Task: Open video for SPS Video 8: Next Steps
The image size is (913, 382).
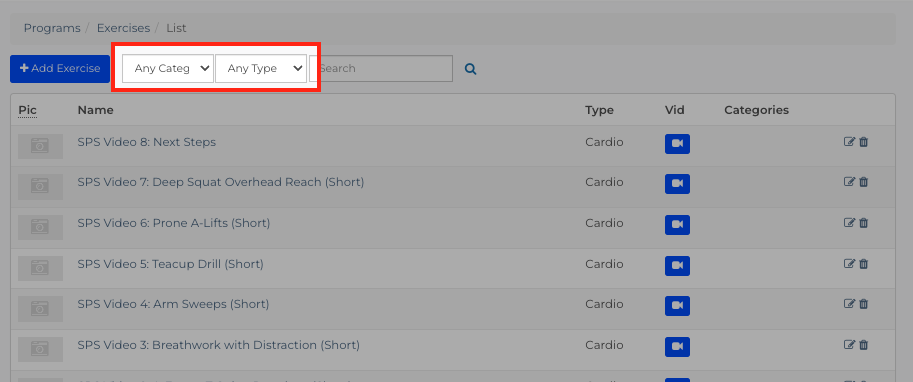Action: pyautogui.click(x=677, y=144)
